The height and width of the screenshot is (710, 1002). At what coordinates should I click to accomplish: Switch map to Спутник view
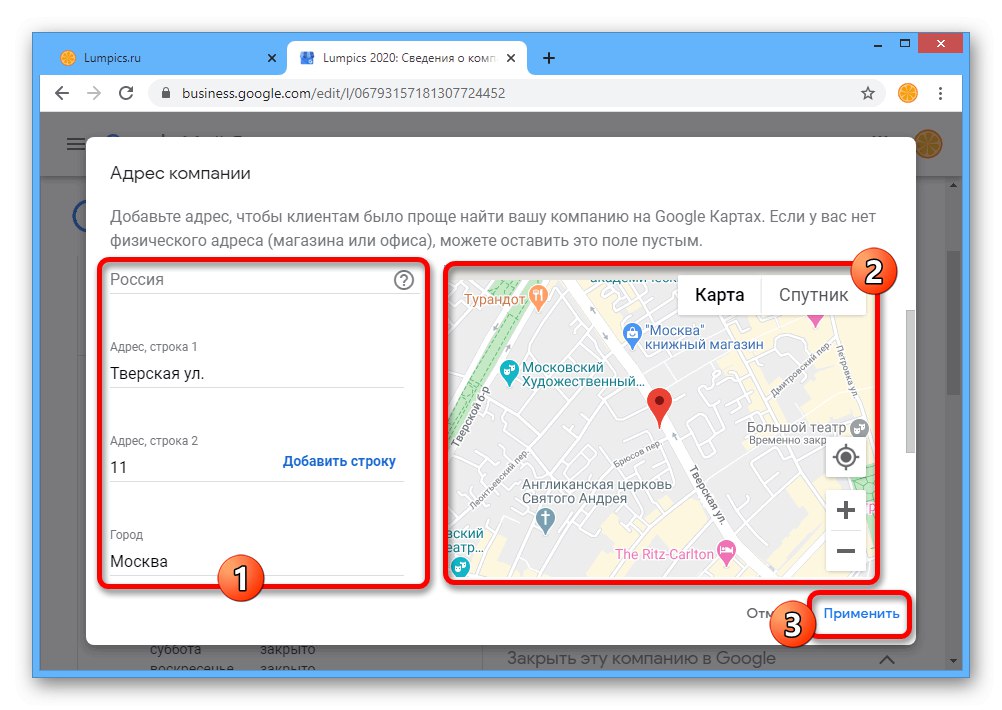(813, 295)
